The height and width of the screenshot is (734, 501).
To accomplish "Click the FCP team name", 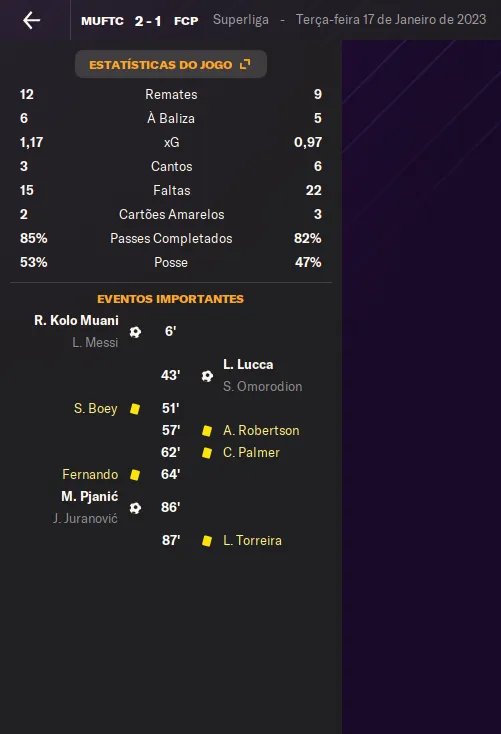I will tap(186, 21).
